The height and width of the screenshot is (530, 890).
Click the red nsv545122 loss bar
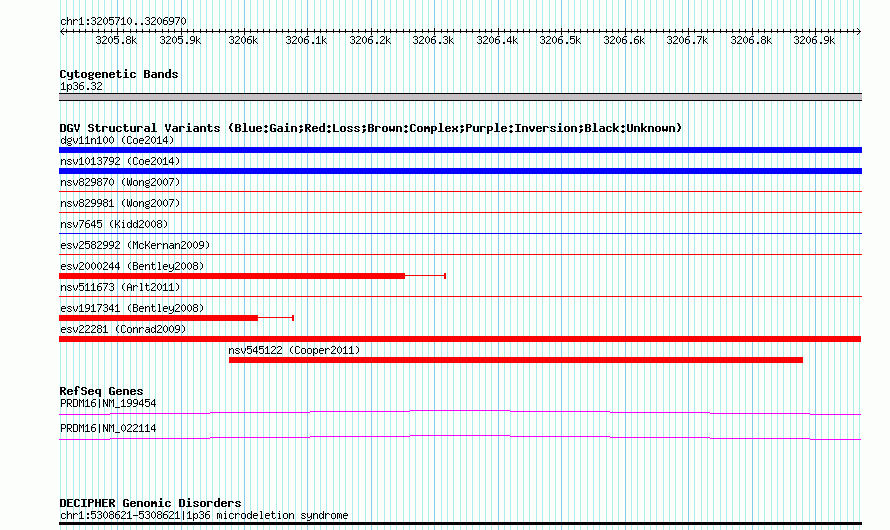point(516,360)
